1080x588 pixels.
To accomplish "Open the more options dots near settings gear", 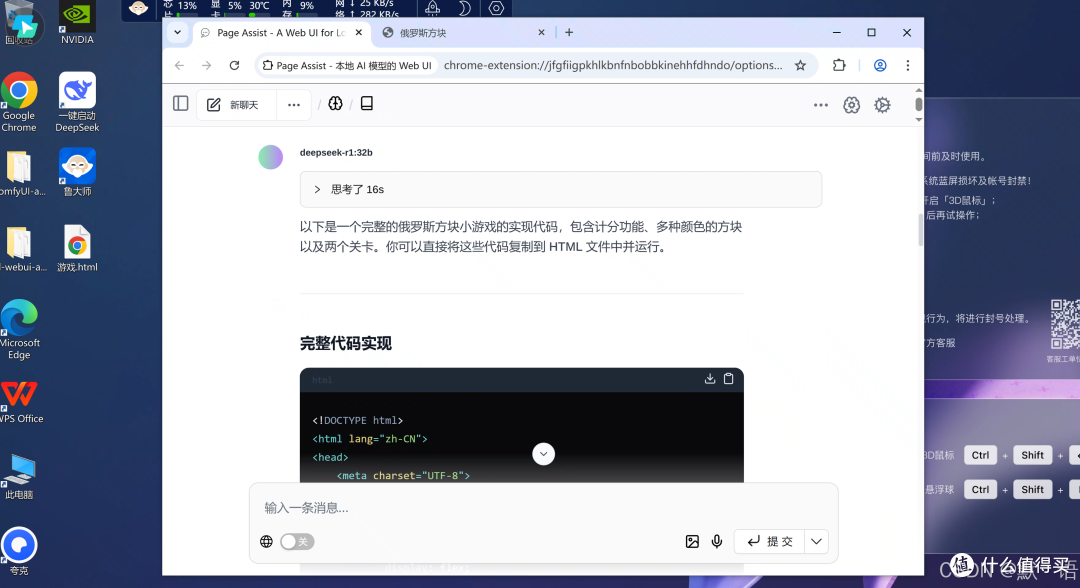I will [x=820, y=105].
